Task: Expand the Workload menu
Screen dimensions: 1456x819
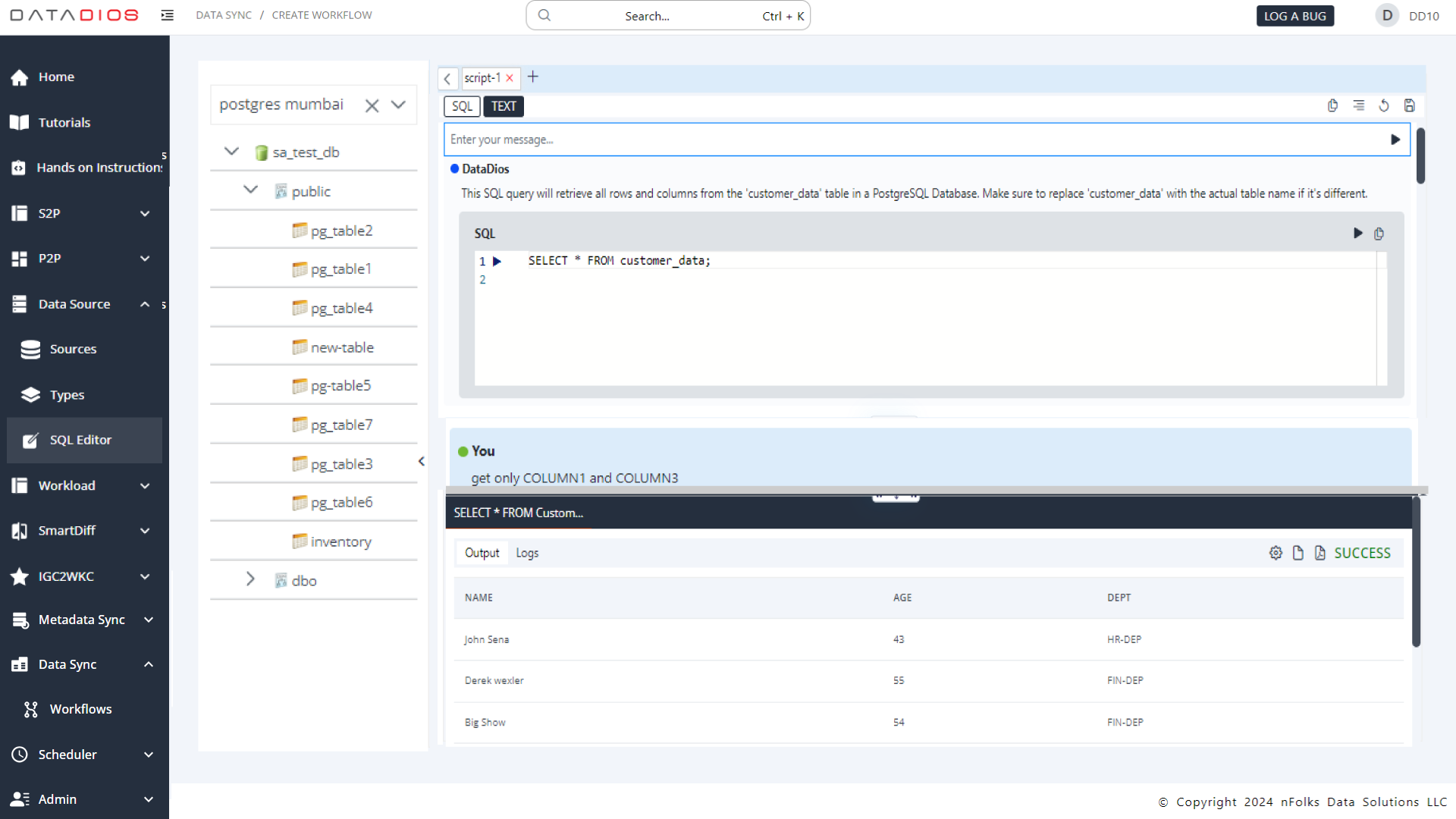Action: [145, 486]
